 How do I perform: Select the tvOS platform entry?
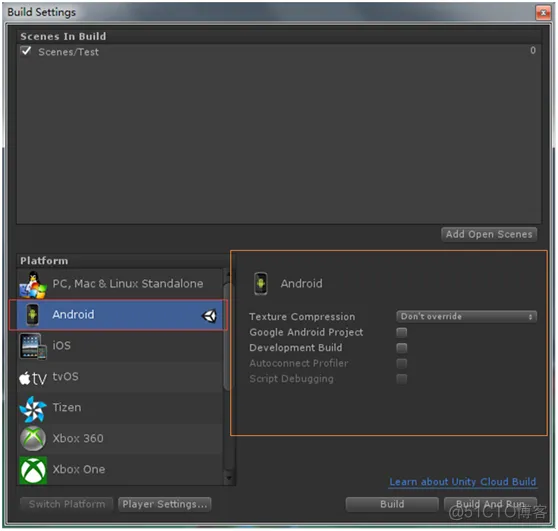[x=120, y=377]
